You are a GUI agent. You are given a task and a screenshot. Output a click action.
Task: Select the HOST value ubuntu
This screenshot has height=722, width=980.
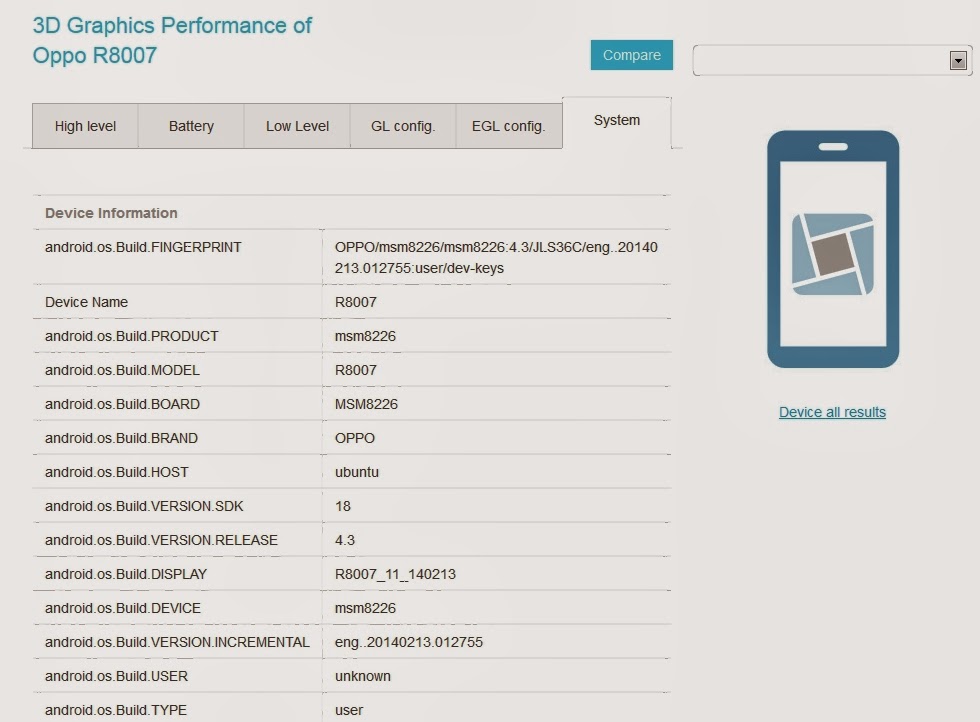356,473
